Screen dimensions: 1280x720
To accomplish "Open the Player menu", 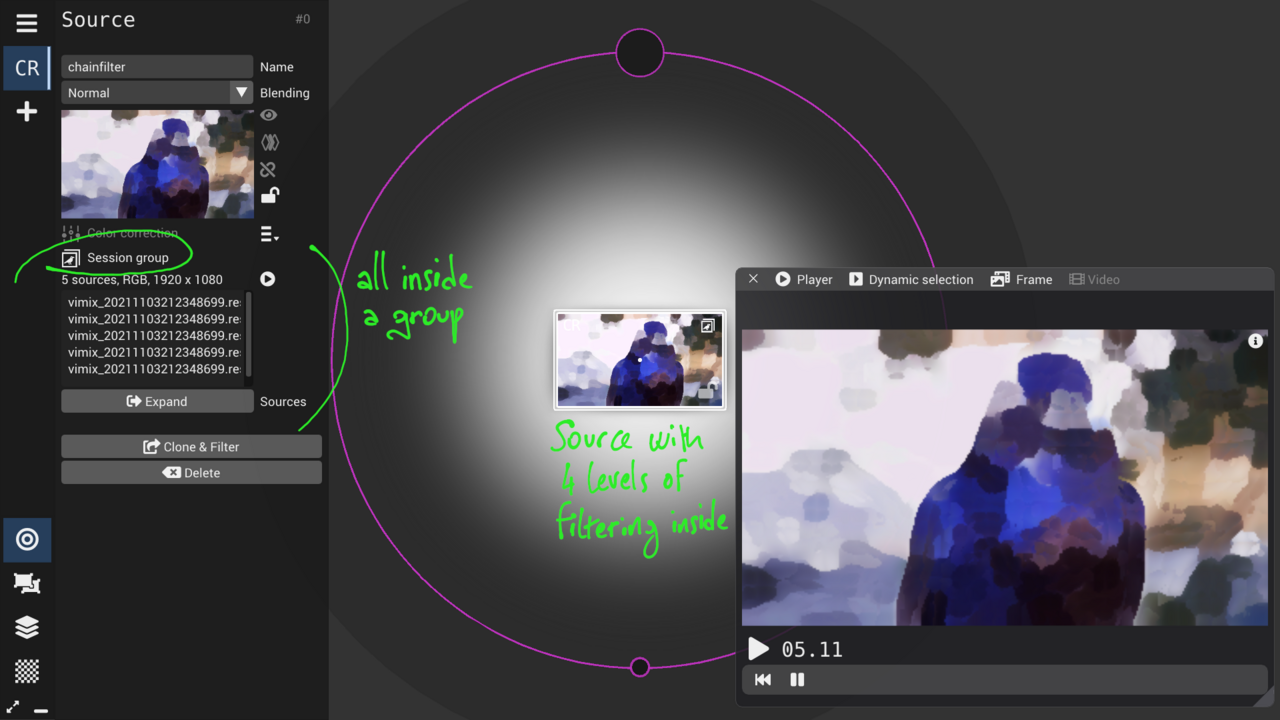I will [x=804, y=279].
